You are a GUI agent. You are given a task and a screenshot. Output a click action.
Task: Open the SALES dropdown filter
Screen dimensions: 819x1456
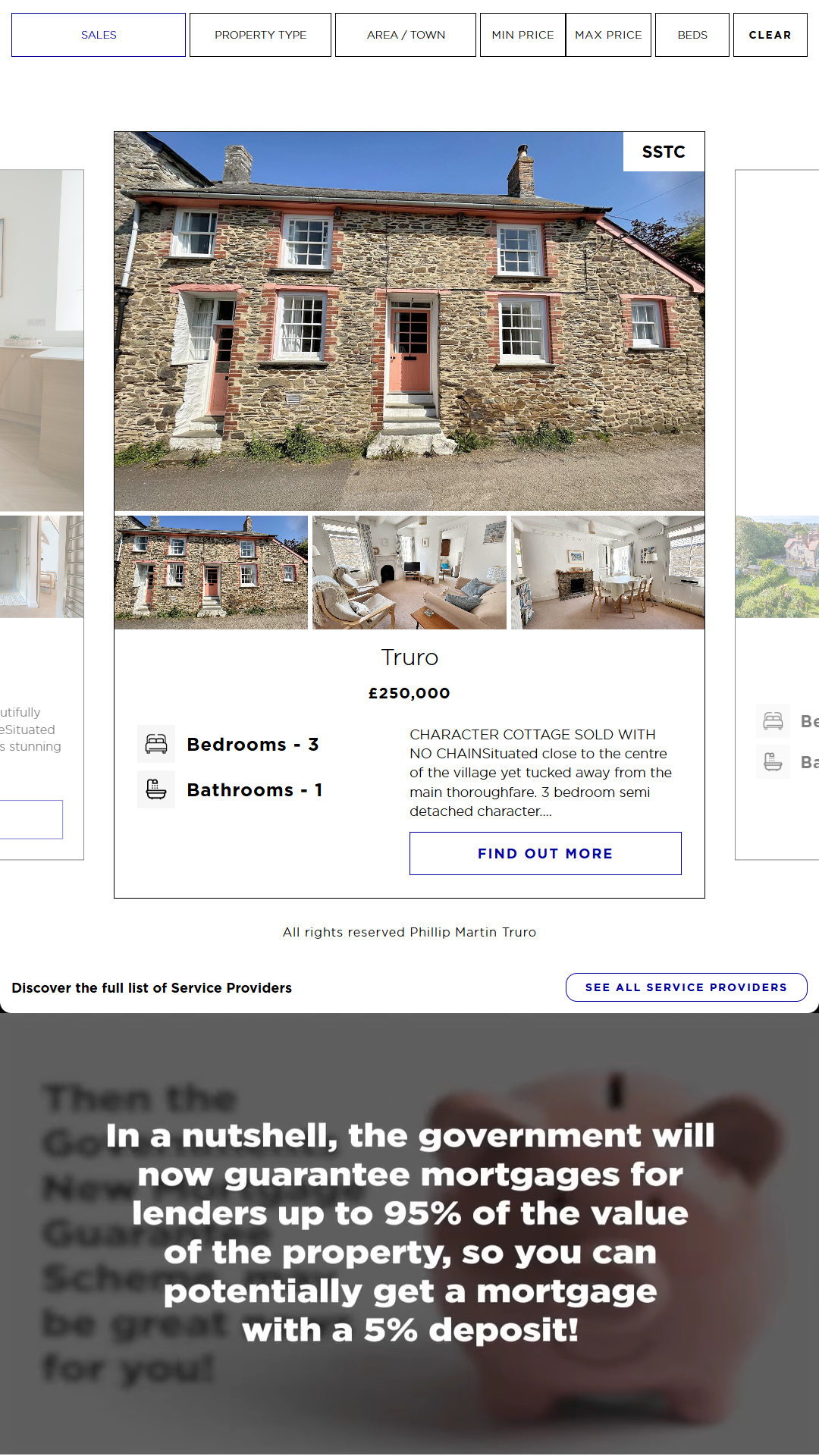99,35
